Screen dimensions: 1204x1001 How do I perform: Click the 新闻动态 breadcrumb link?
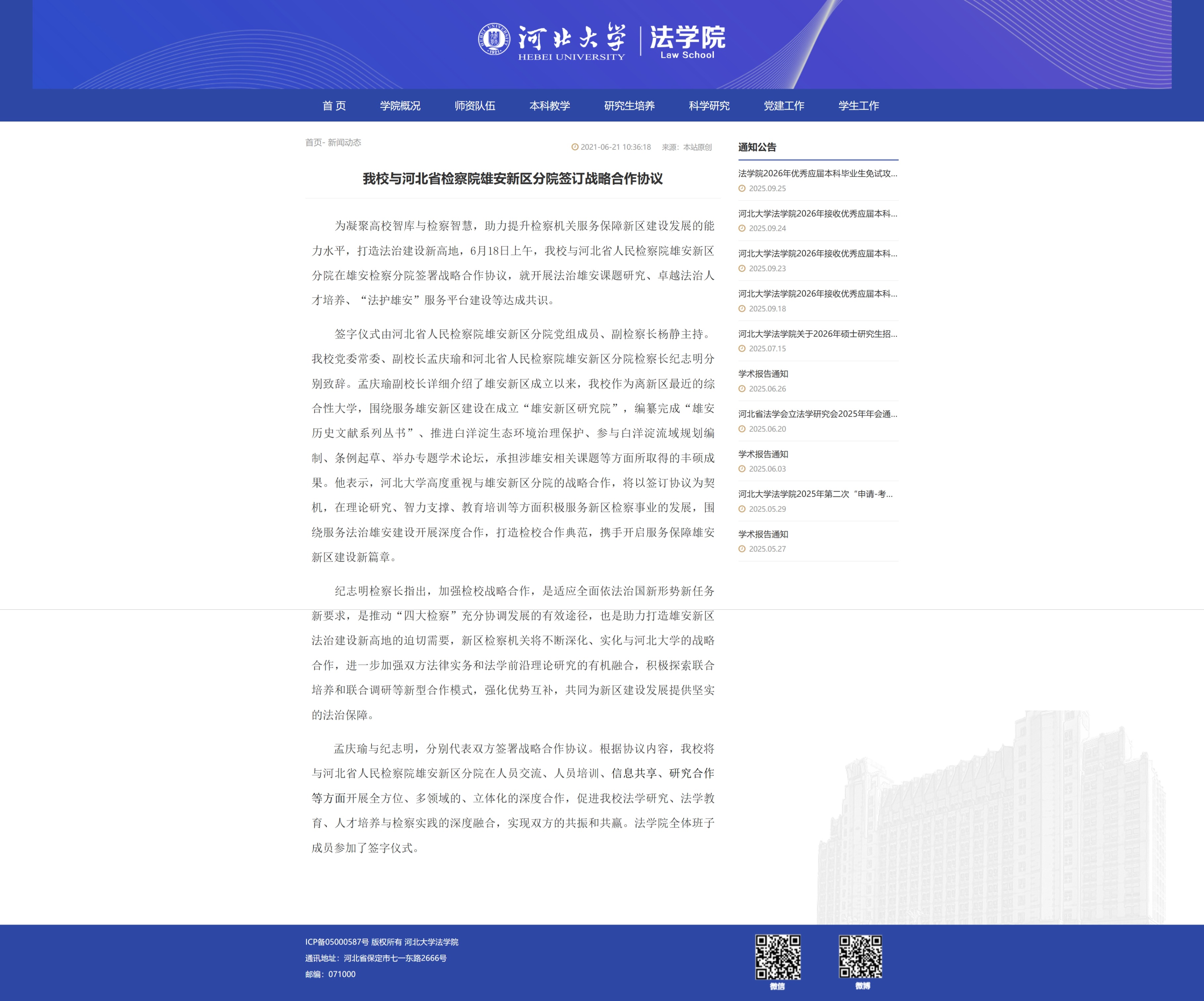(x=344, y=142)
